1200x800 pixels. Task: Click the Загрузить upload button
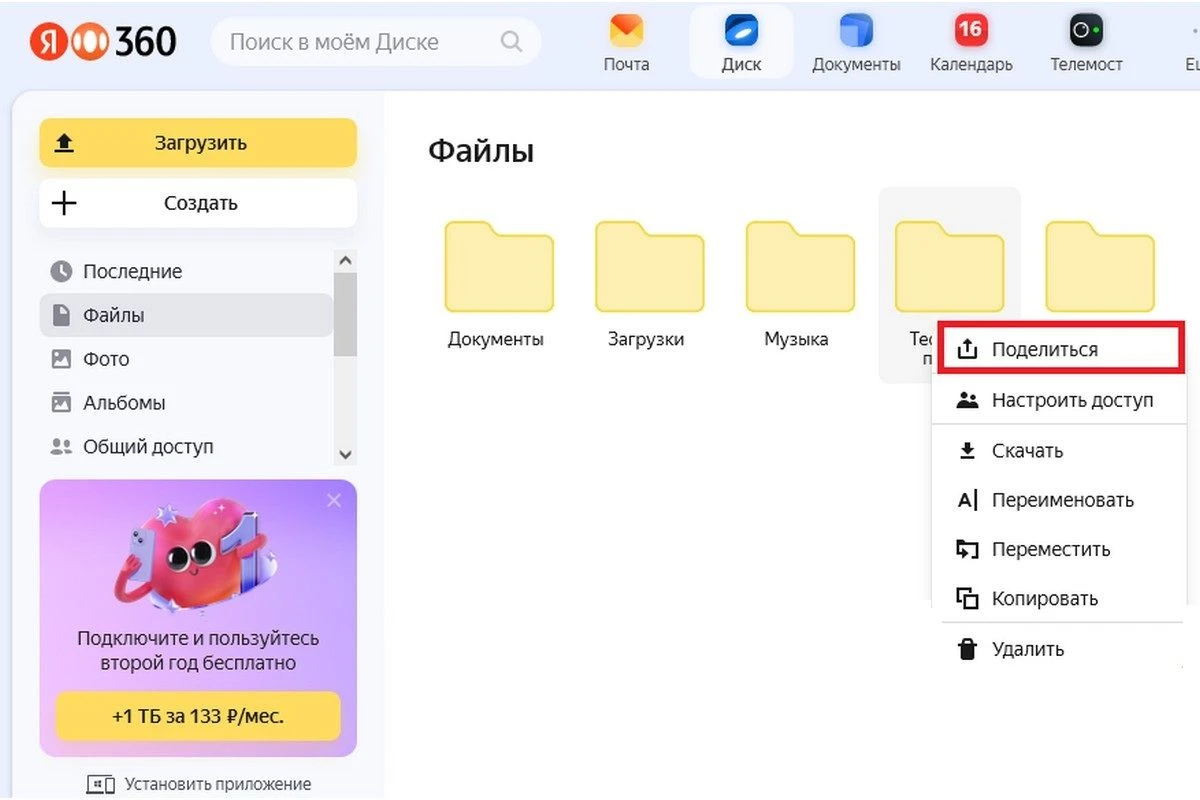click(198, 143)
